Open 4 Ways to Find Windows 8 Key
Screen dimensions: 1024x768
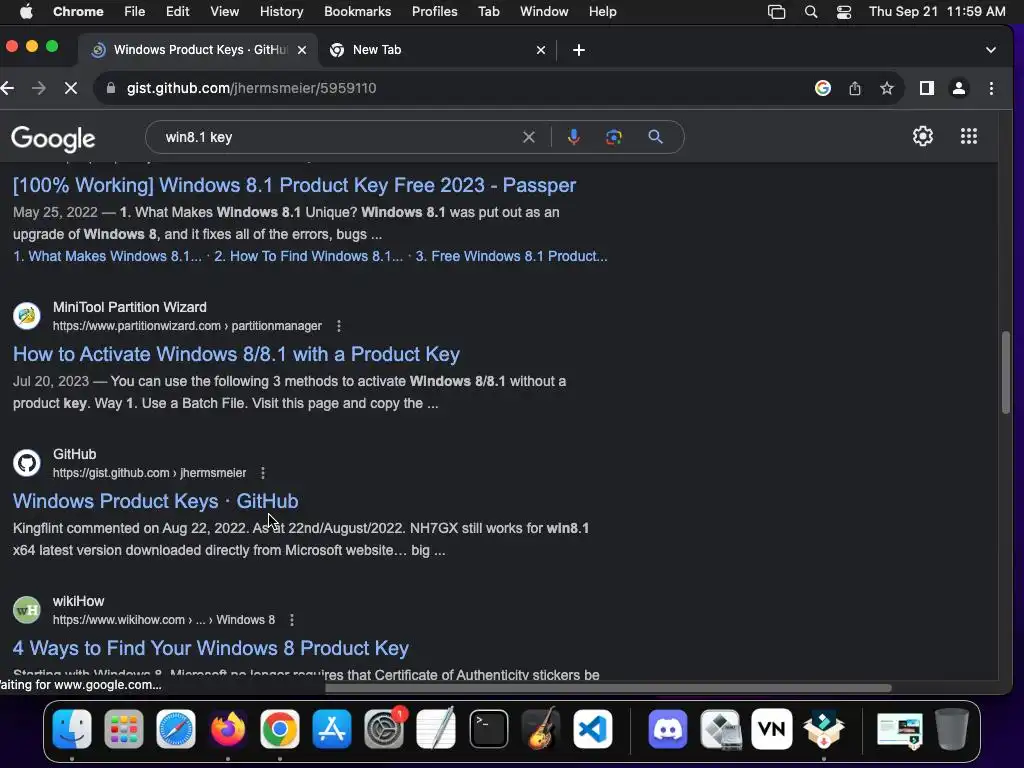point(211,648)
